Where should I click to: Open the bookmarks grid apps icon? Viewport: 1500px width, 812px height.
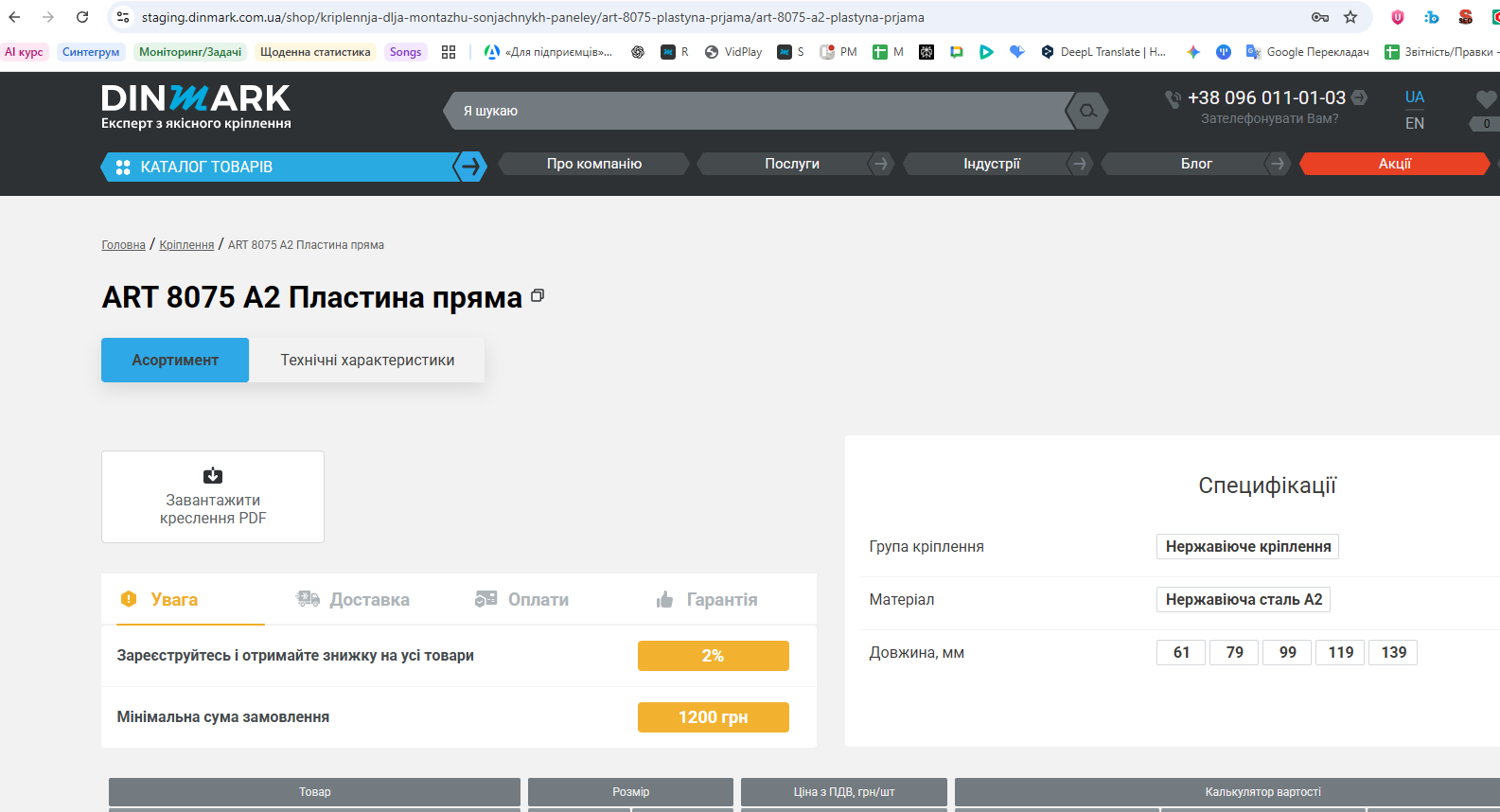(449, 52)
